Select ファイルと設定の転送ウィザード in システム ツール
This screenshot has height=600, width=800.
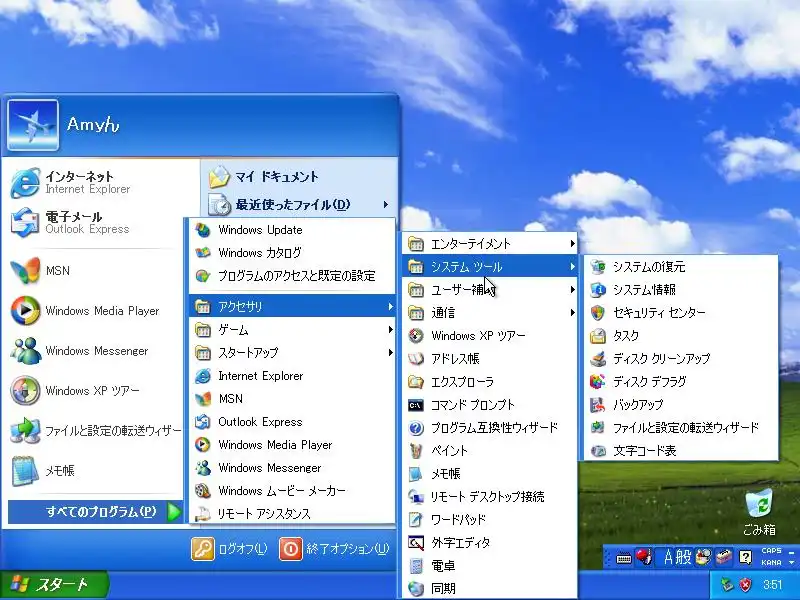(x=681, y=428)
